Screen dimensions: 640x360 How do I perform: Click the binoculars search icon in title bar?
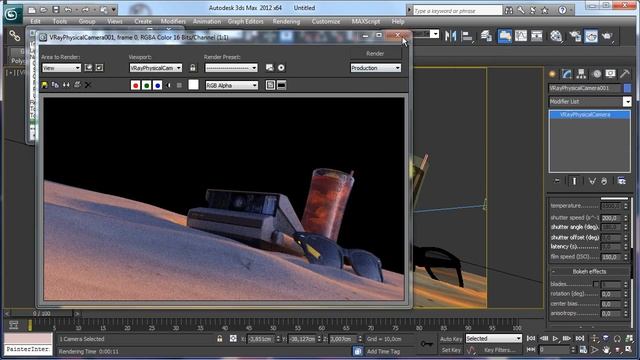pos(509,10)
